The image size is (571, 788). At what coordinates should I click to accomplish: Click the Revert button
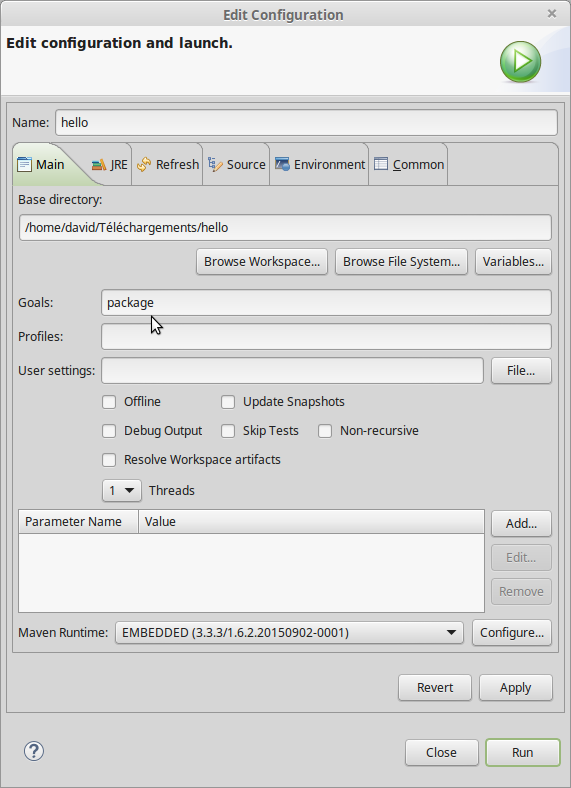[435, 687]
